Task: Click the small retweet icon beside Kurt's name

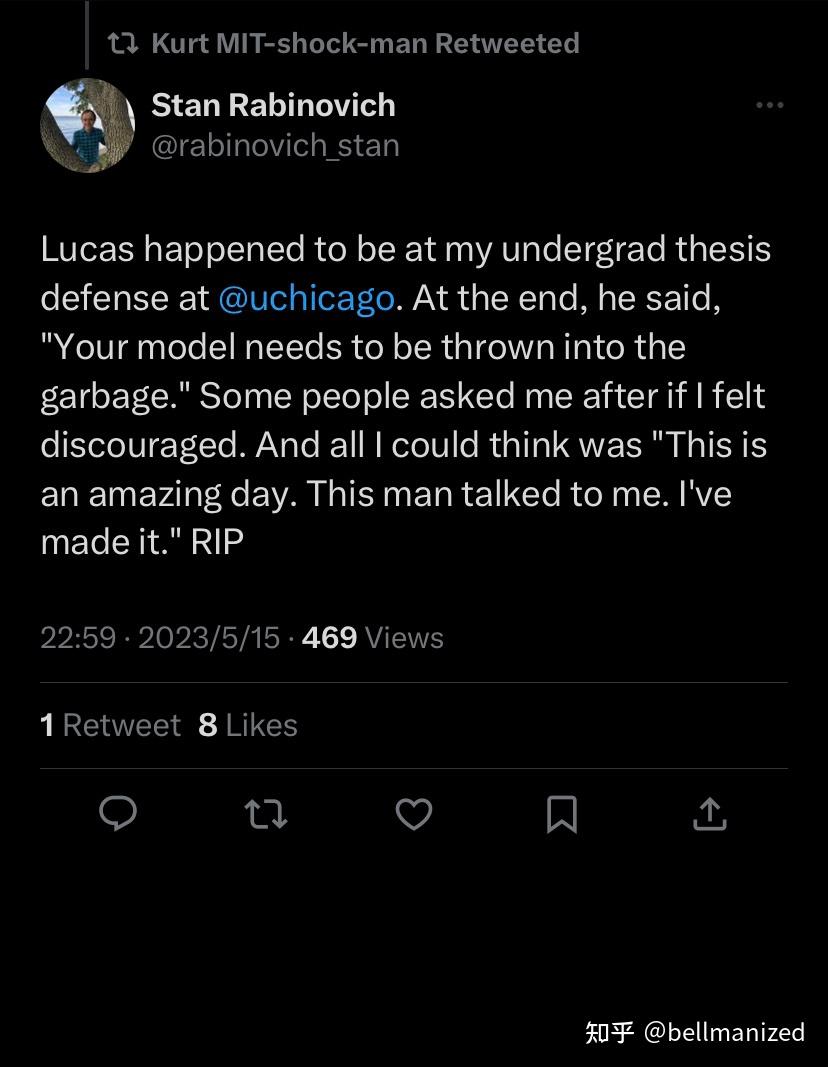Action: pos(123,43)
